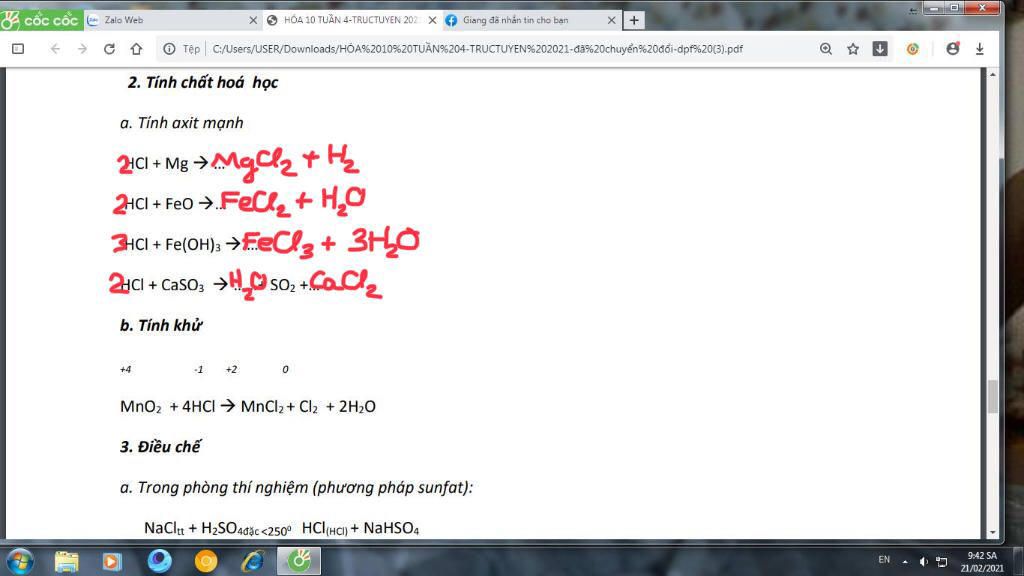
Task: Click the EN language indicator
Action: [884, 560]
